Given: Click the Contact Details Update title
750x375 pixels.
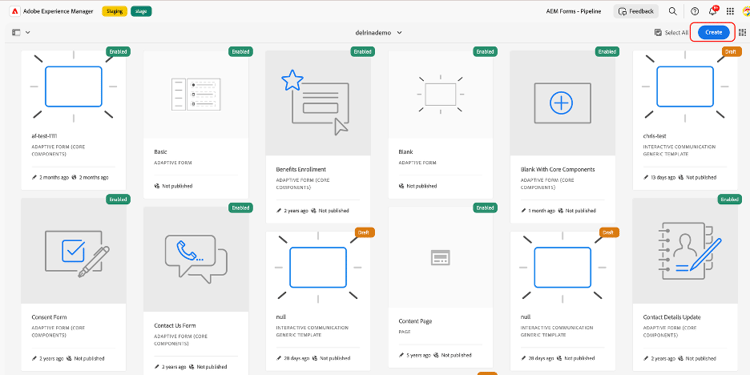Looking at the screenshot, I should [x=672, y=317].
